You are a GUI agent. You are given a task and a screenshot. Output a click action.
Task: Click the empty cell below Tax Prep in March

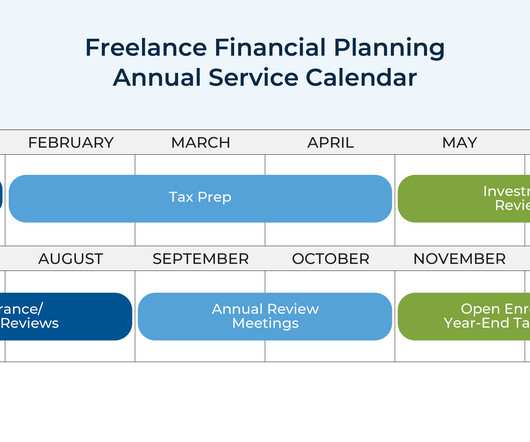pyautogui.click(x=200, y=234)
